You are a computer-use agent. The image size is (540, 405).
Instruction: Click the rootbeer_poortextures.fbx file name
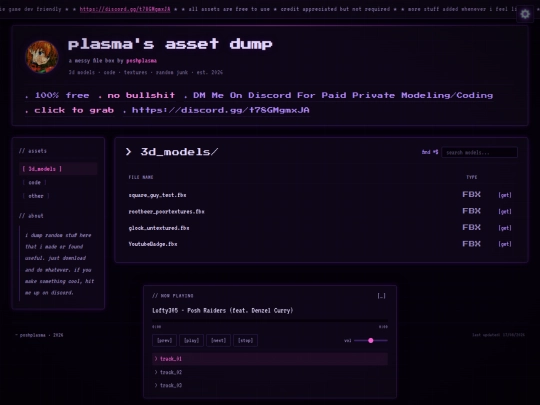pos(166,211)
